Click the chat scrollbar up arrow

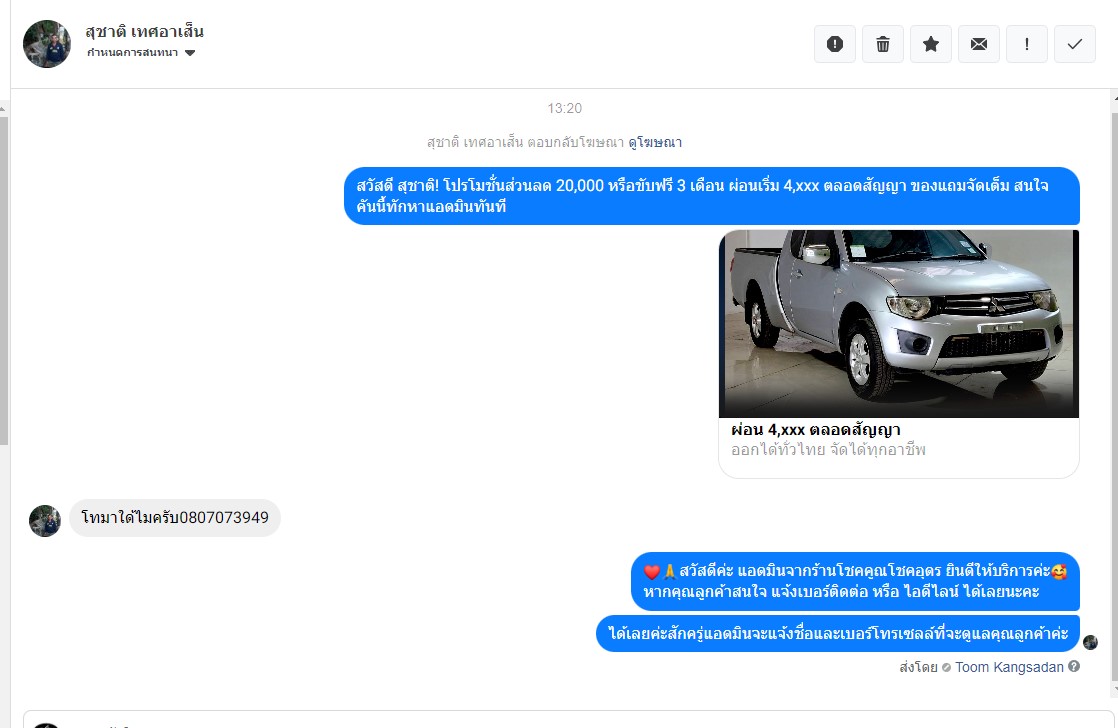tap(1114, 98)
